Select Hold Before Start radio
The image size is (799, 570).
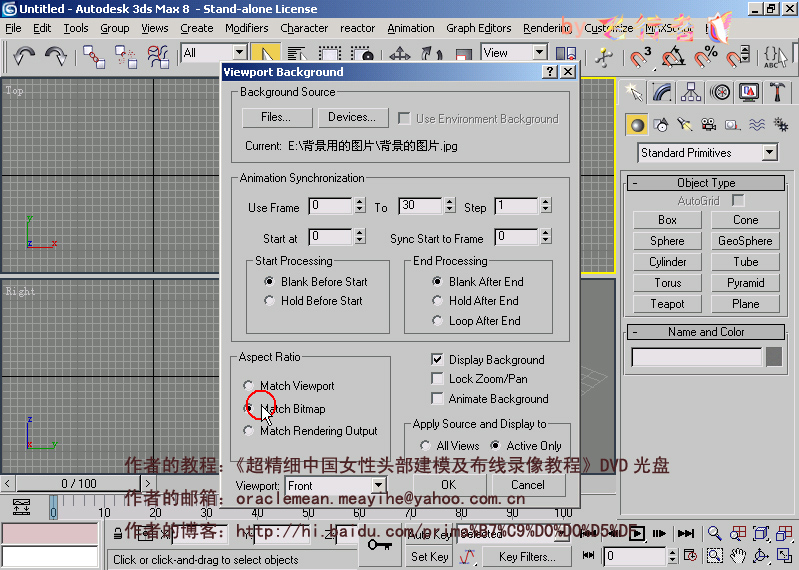tap(269, 301)
